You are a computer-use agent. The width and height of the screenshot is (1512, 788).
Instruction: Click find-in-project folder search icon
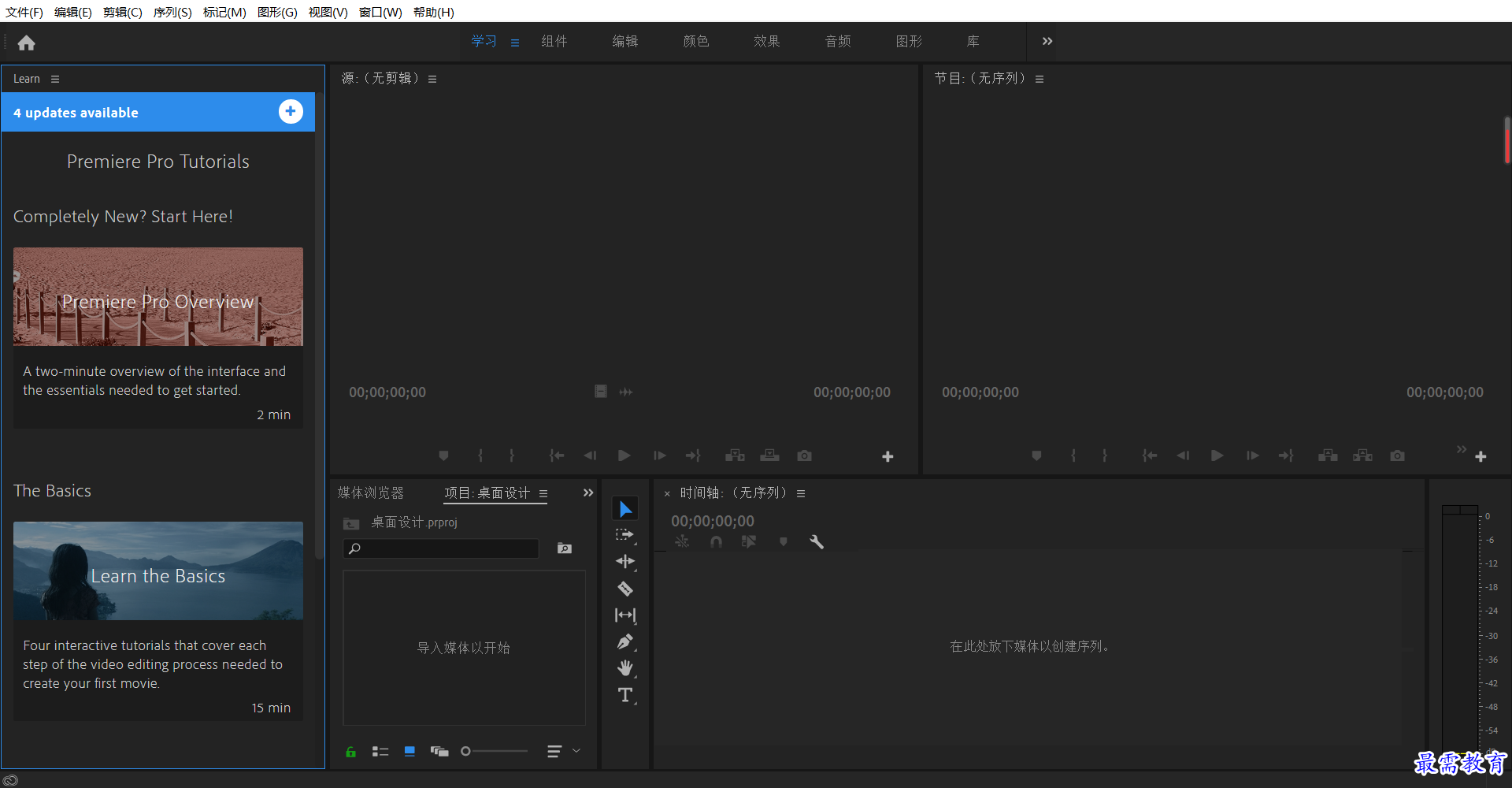[x=565, y=548]
